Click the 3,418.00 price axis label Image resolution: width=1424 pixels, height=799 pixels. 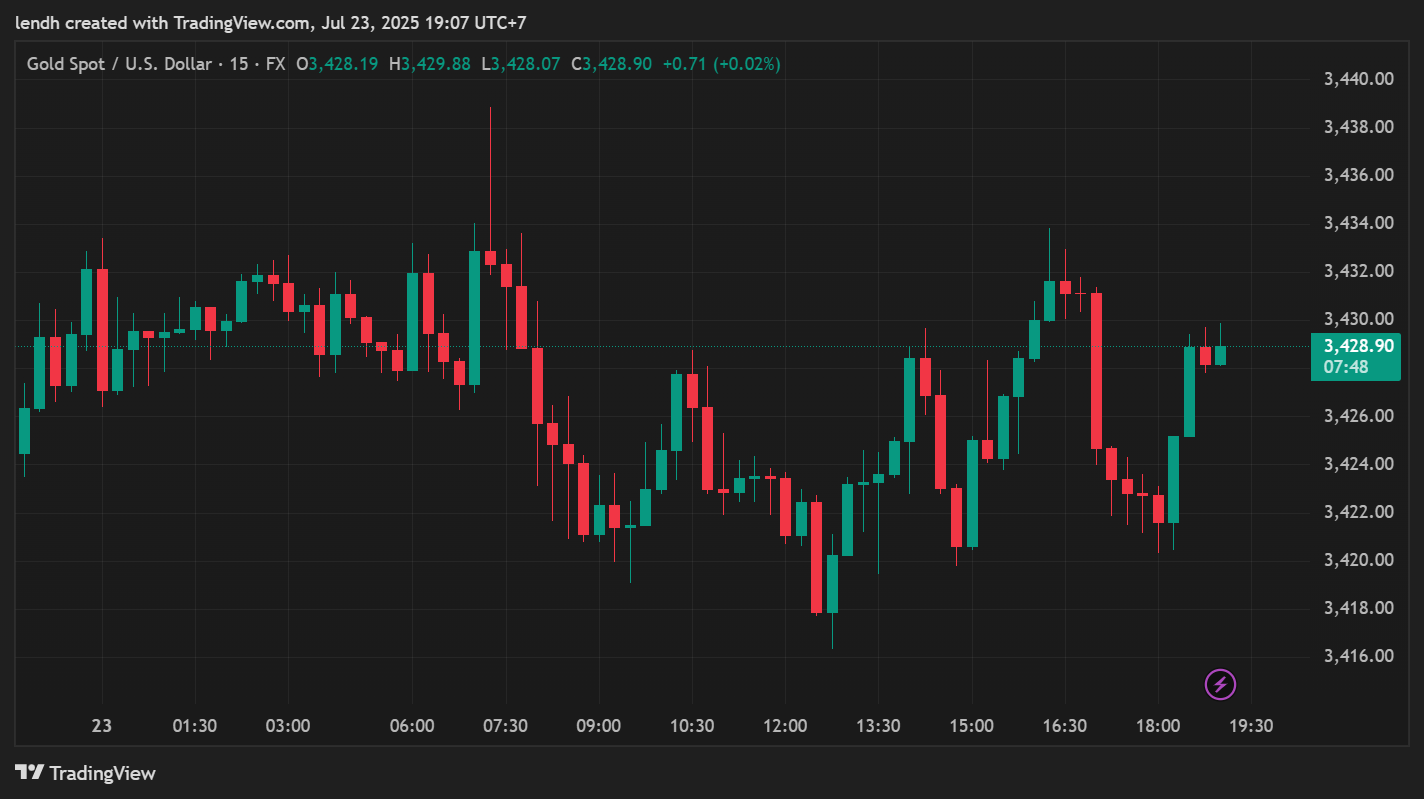pos(1359,608)
